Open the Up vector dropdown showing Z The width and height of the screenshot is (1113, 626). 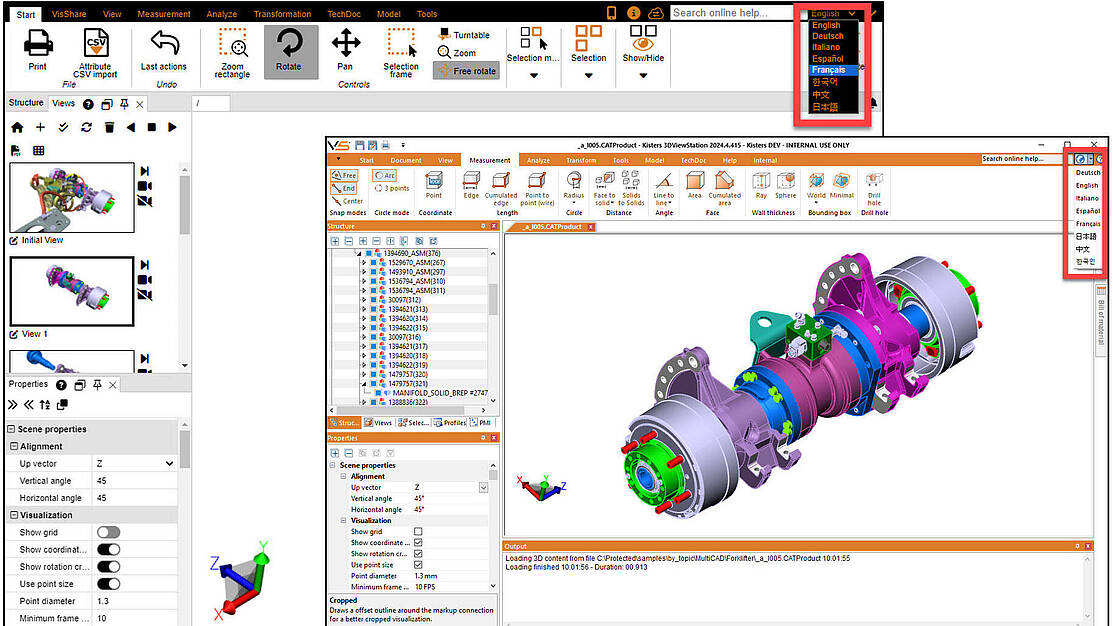coord(134,464)
